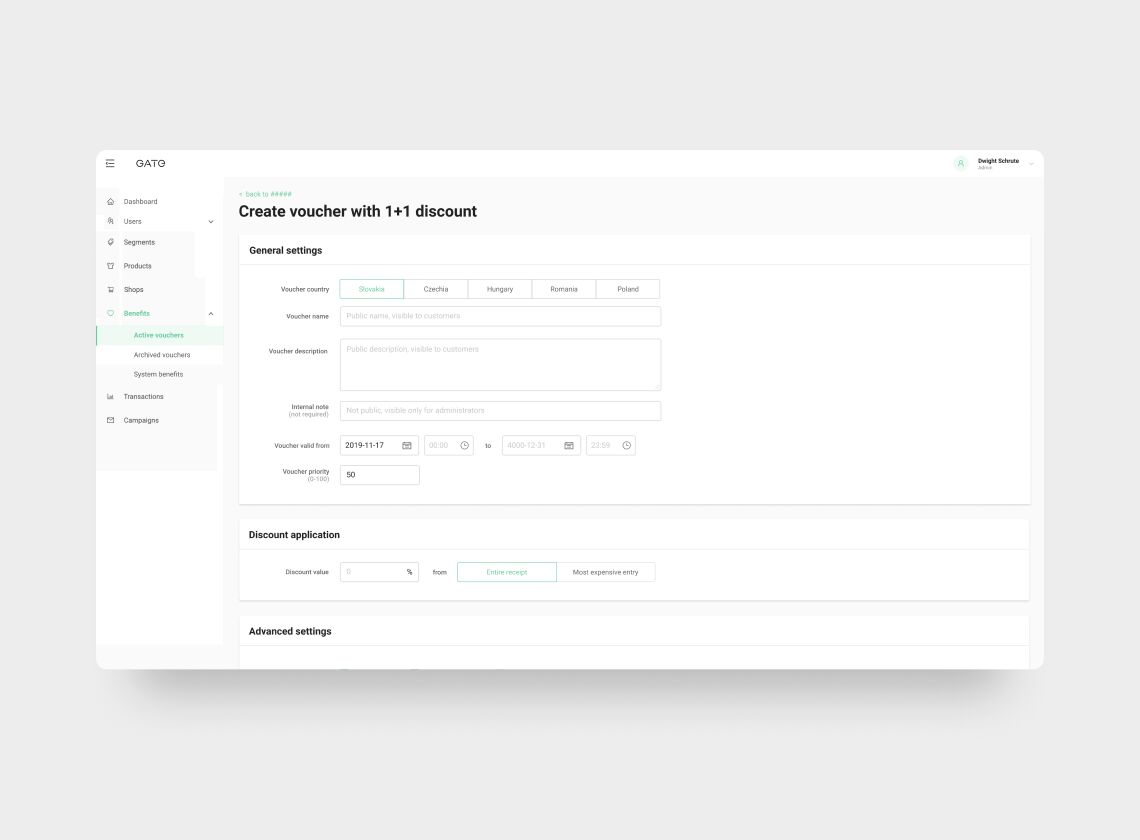Click the Voucher description text area
The width and height of the screenshot is (1140, 840).
point(500,364)
